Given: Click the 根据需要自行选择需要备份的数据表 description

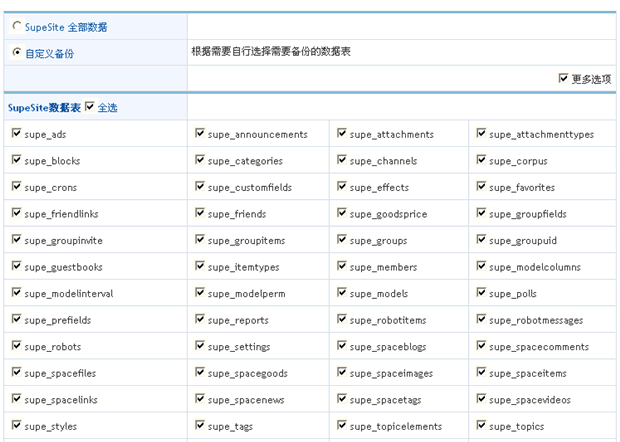Looking at the screenshot, I should (271, 51).
